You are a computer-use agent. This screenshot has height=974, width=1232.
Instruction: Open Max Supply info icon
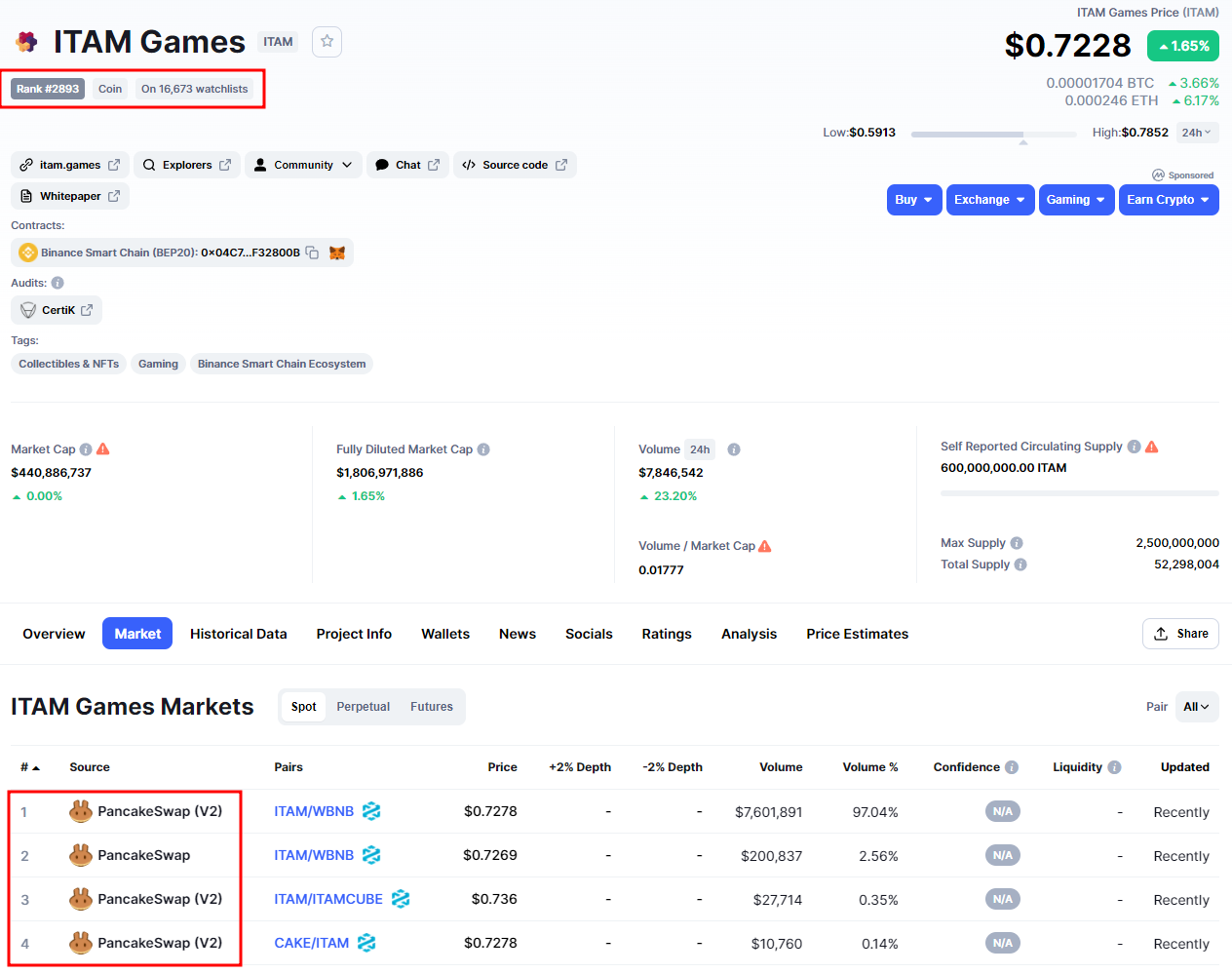coord(1017,543)
